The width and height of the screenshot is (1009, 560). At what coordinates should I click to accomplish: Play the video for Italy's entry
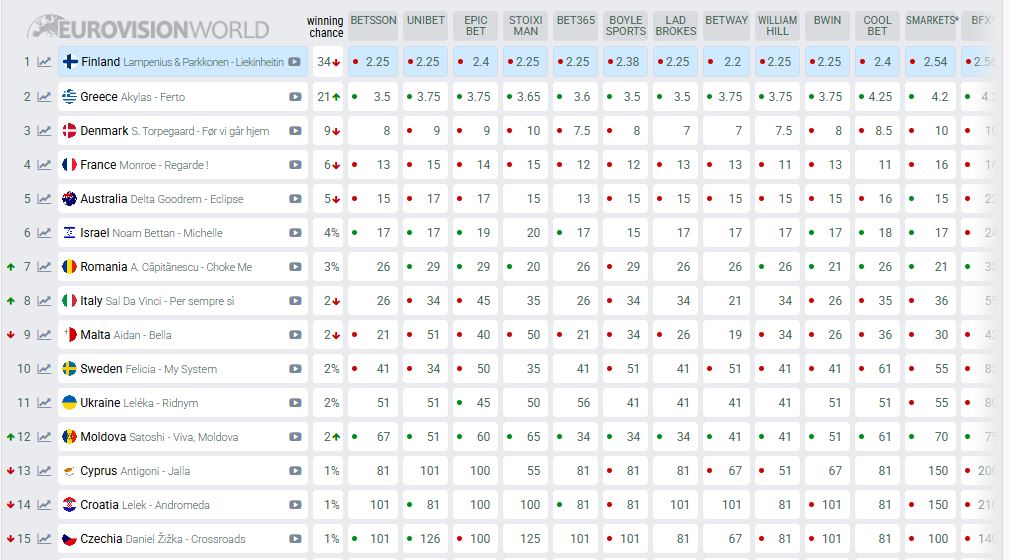tap(295, 301)
